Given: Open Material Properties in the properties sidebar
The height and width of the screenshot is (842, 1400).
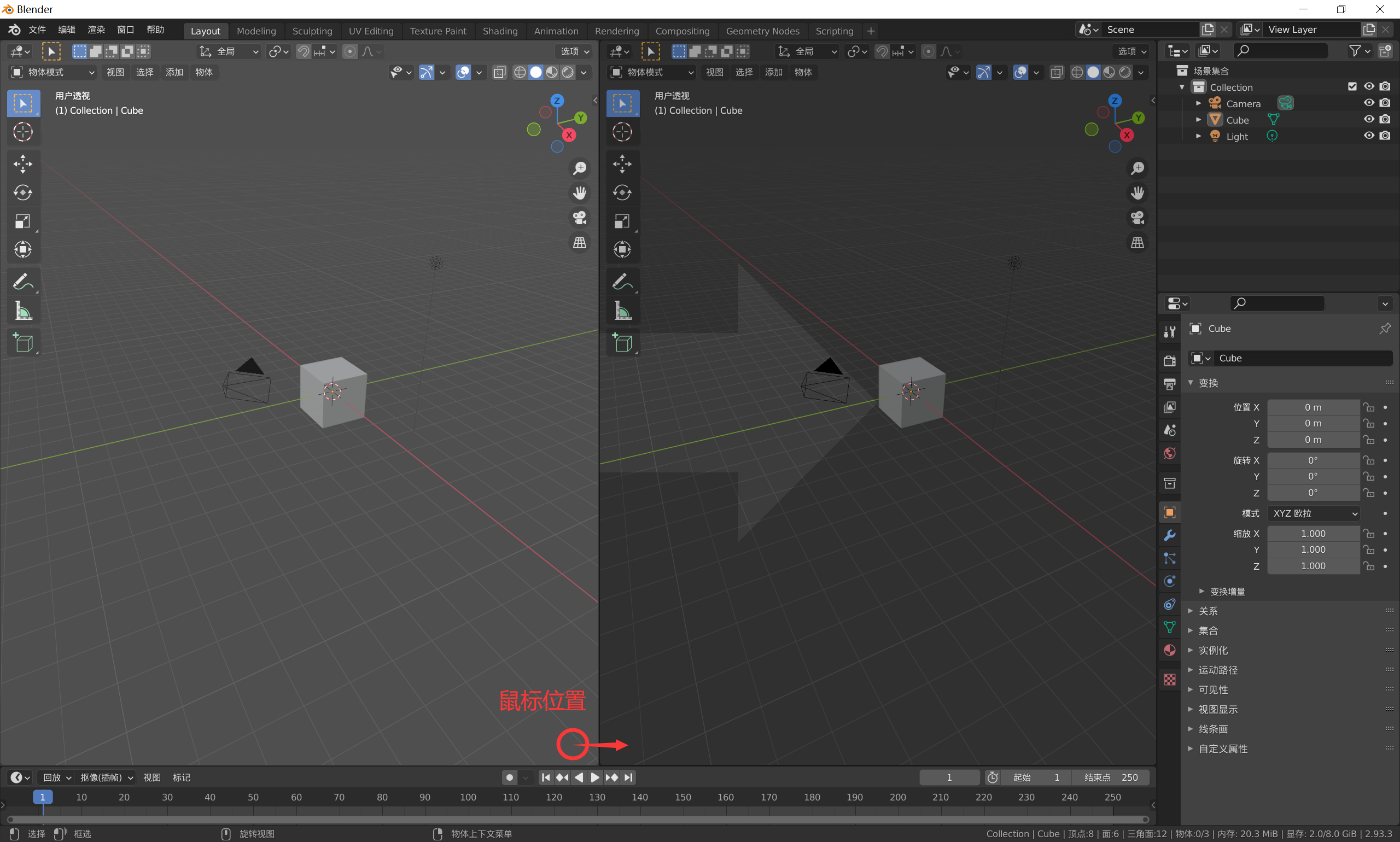Looking at the screenshot, I should (x=1169, y=650).
